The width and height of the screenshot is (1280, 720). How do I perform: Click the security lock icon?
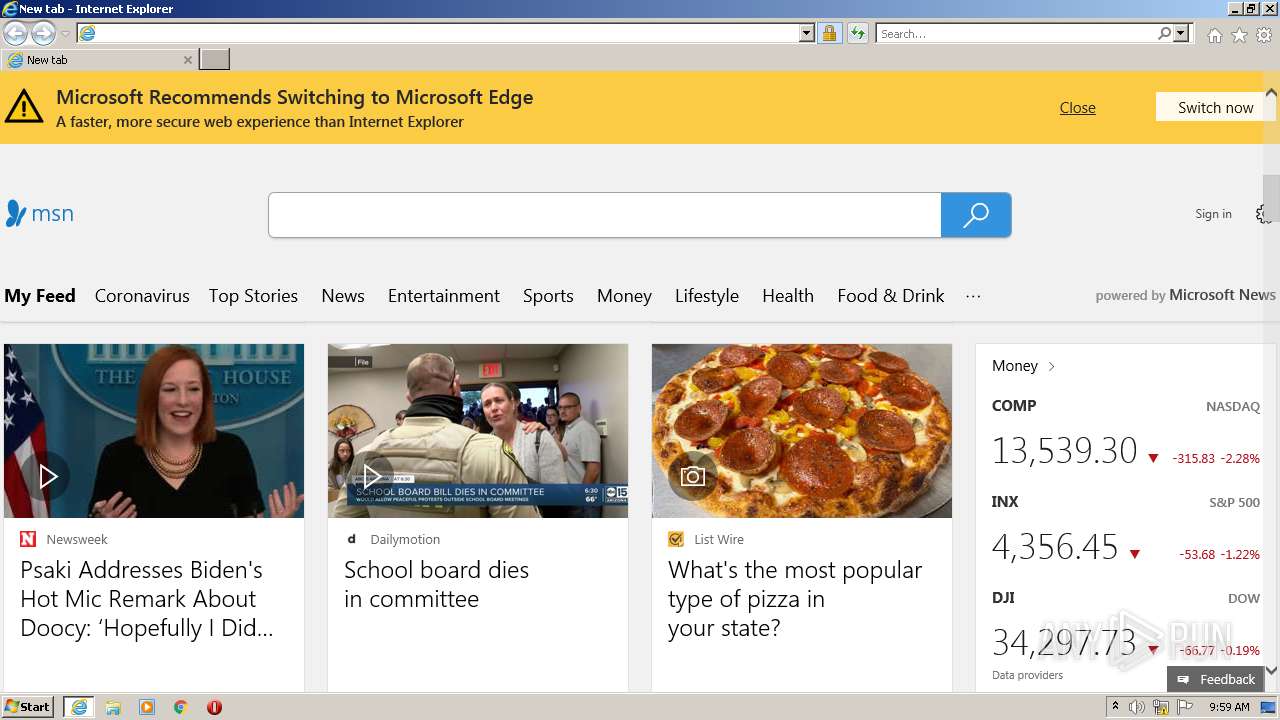point(829,34)
